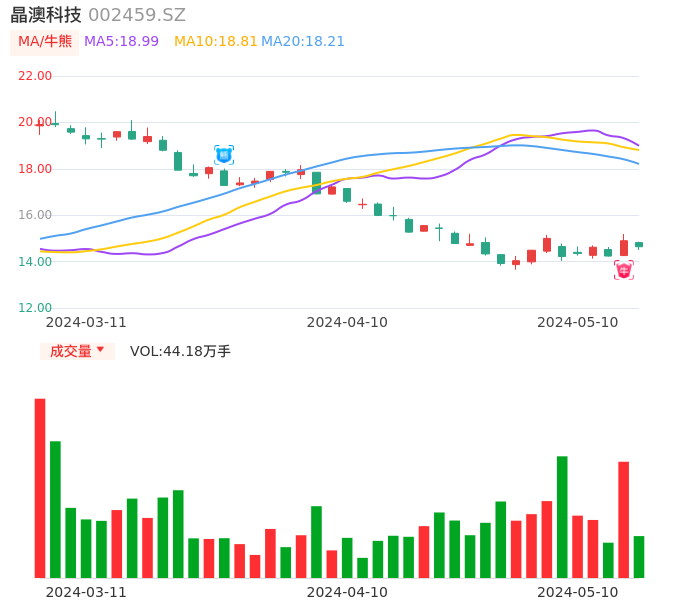Click 2024-03-11 date under price chart
The height and width of the screenshot is (606, 686).
(x=86, y=322)
